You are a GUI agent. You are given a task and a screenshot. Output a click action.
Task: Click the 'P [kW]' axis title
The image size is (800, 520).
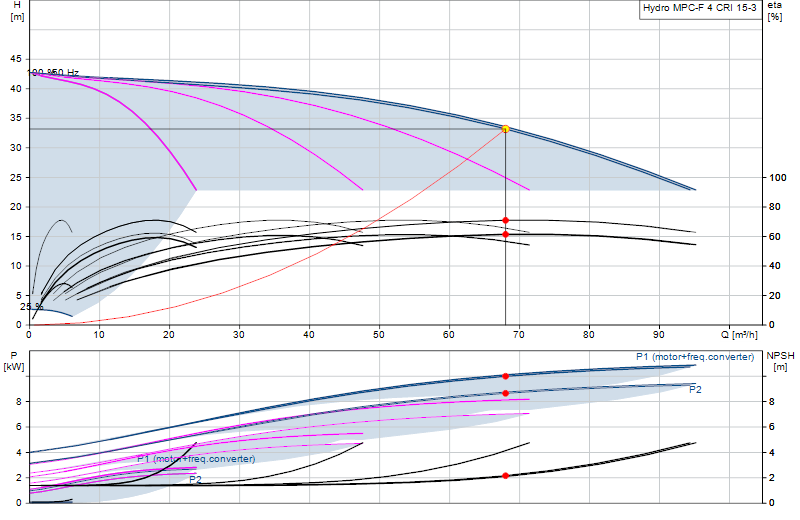[x=14, y=361]
